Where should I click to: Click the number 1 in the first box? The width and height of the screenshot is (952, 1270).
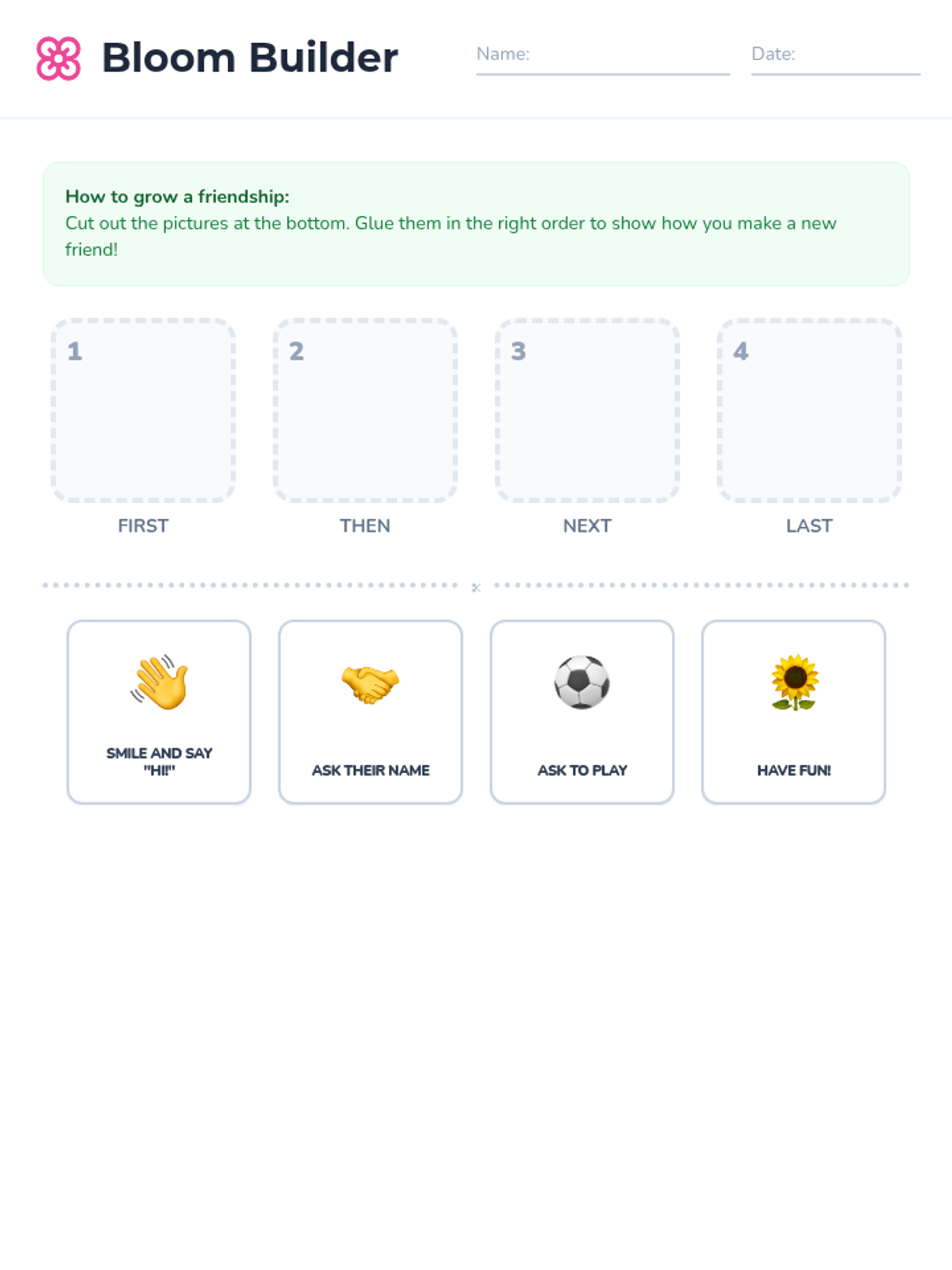tap(75, 351)
